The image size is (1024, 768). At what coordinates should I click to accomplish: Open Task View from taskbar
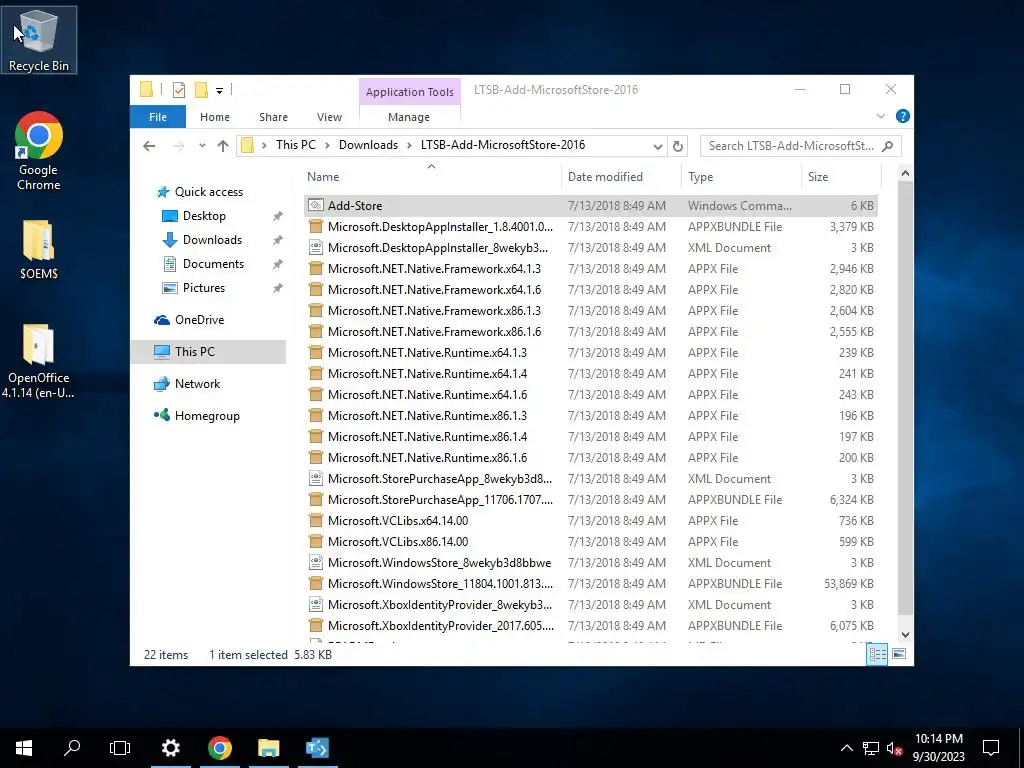(x=120, y=748)
